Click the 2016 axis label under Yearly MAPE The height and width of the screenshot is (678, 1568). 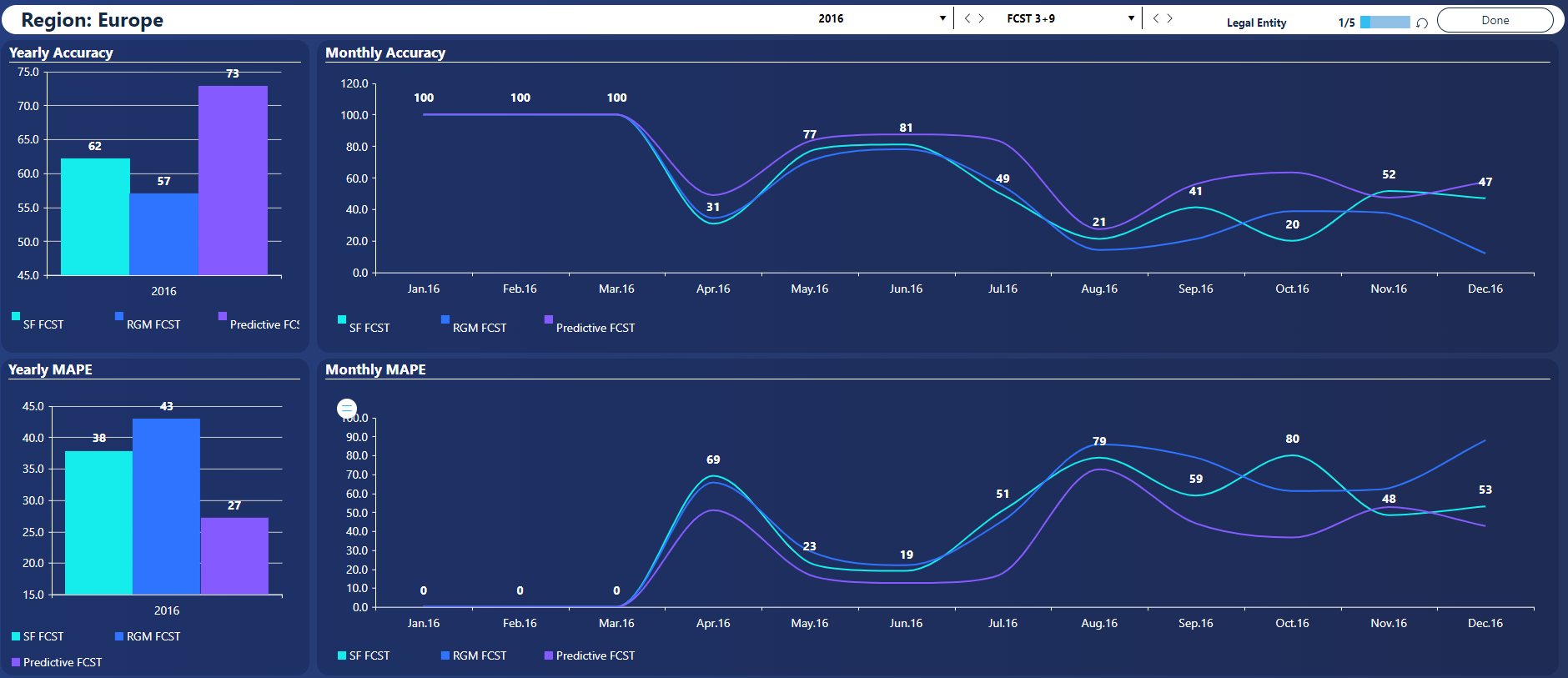pos(167,610)
